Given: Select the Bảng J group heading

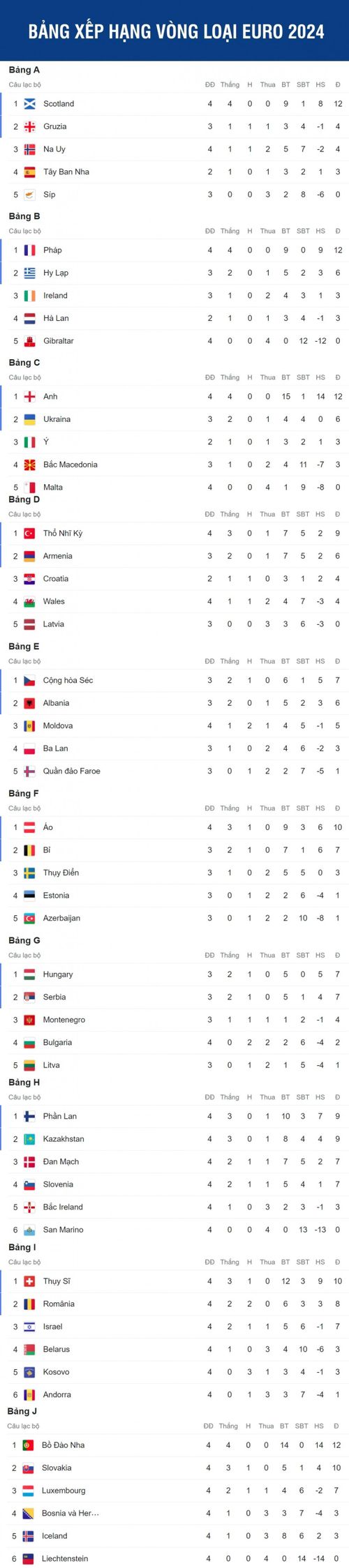Looking at the screenshot, I should pyautogui.click(x=22, y=1411).
